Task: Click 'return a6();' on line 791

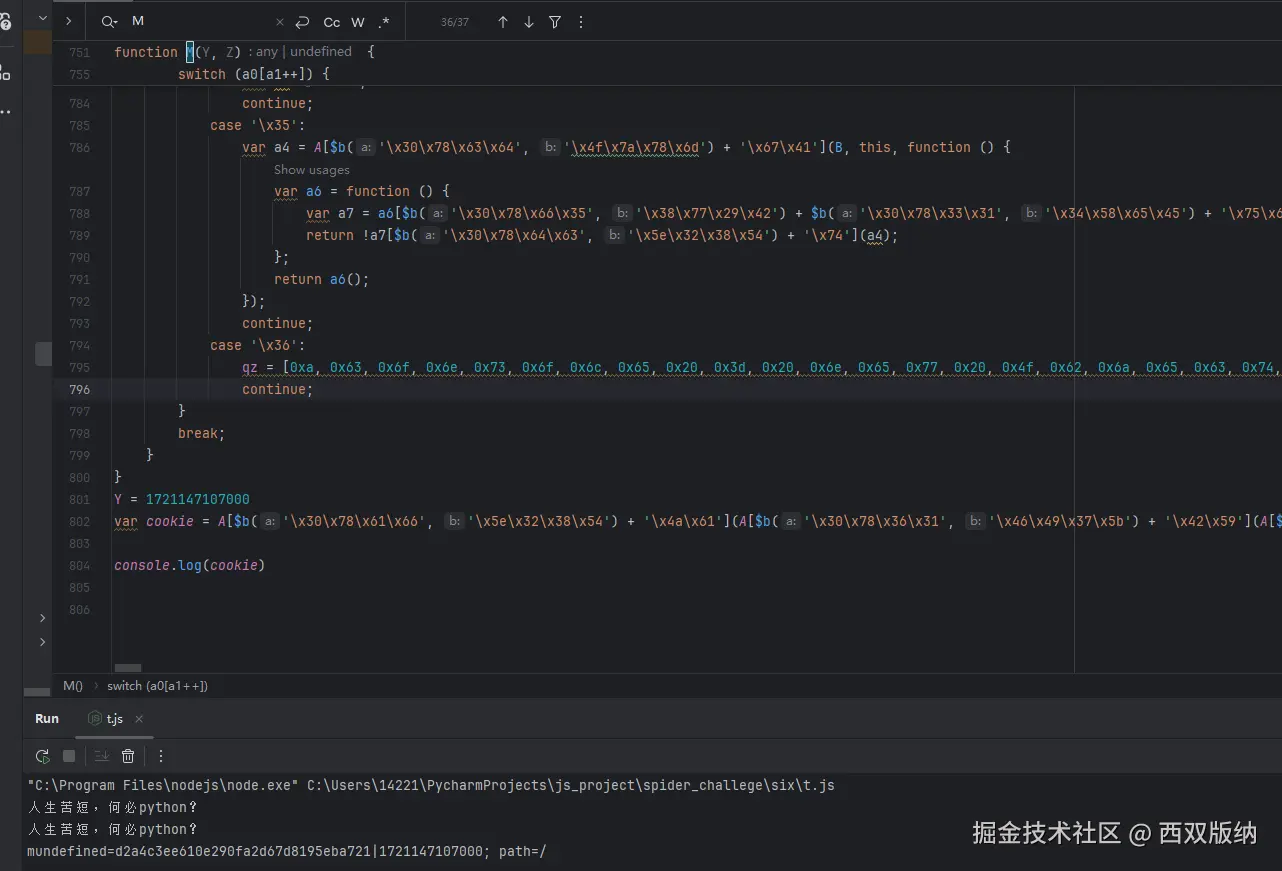Action: pos(322,280)
